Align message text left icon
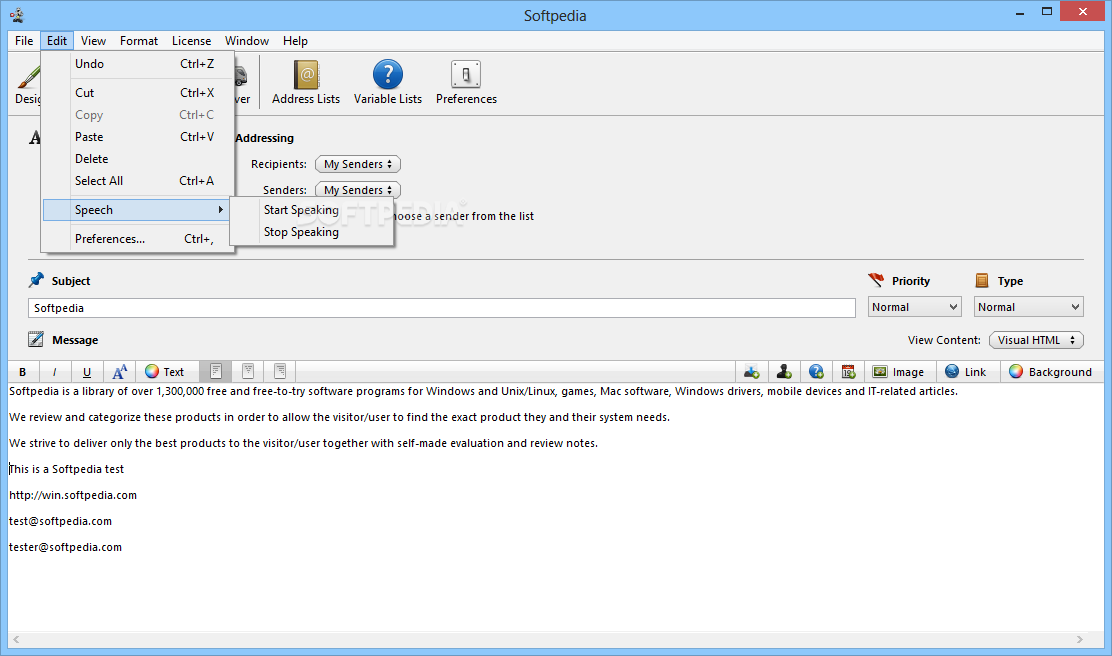This screenshot has height=656, width=1112. [216, 372]
